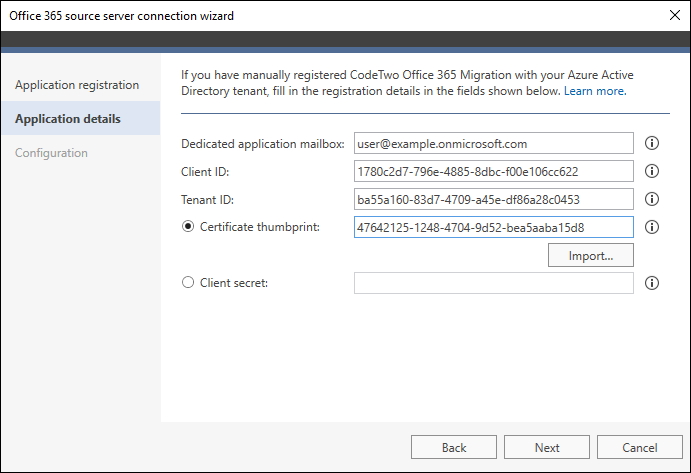
Task: Proceed with the Next button
Action: pos(547,447)
